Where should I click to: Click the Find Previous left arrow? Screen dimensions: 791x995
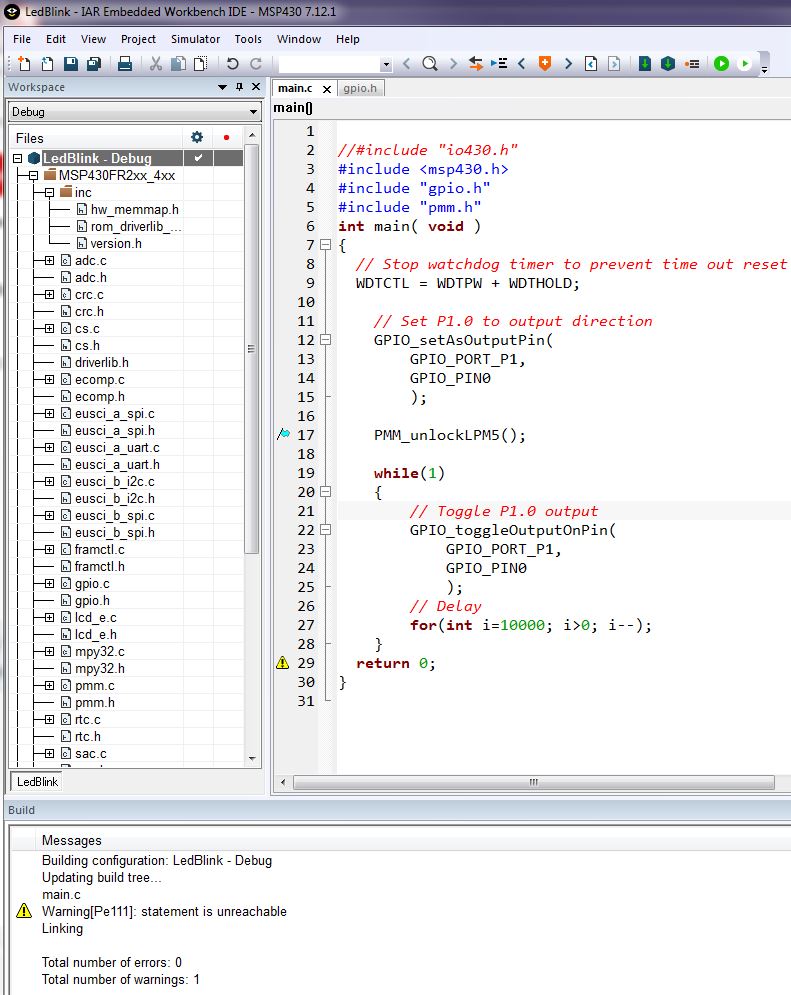click(x=407, y=63)
